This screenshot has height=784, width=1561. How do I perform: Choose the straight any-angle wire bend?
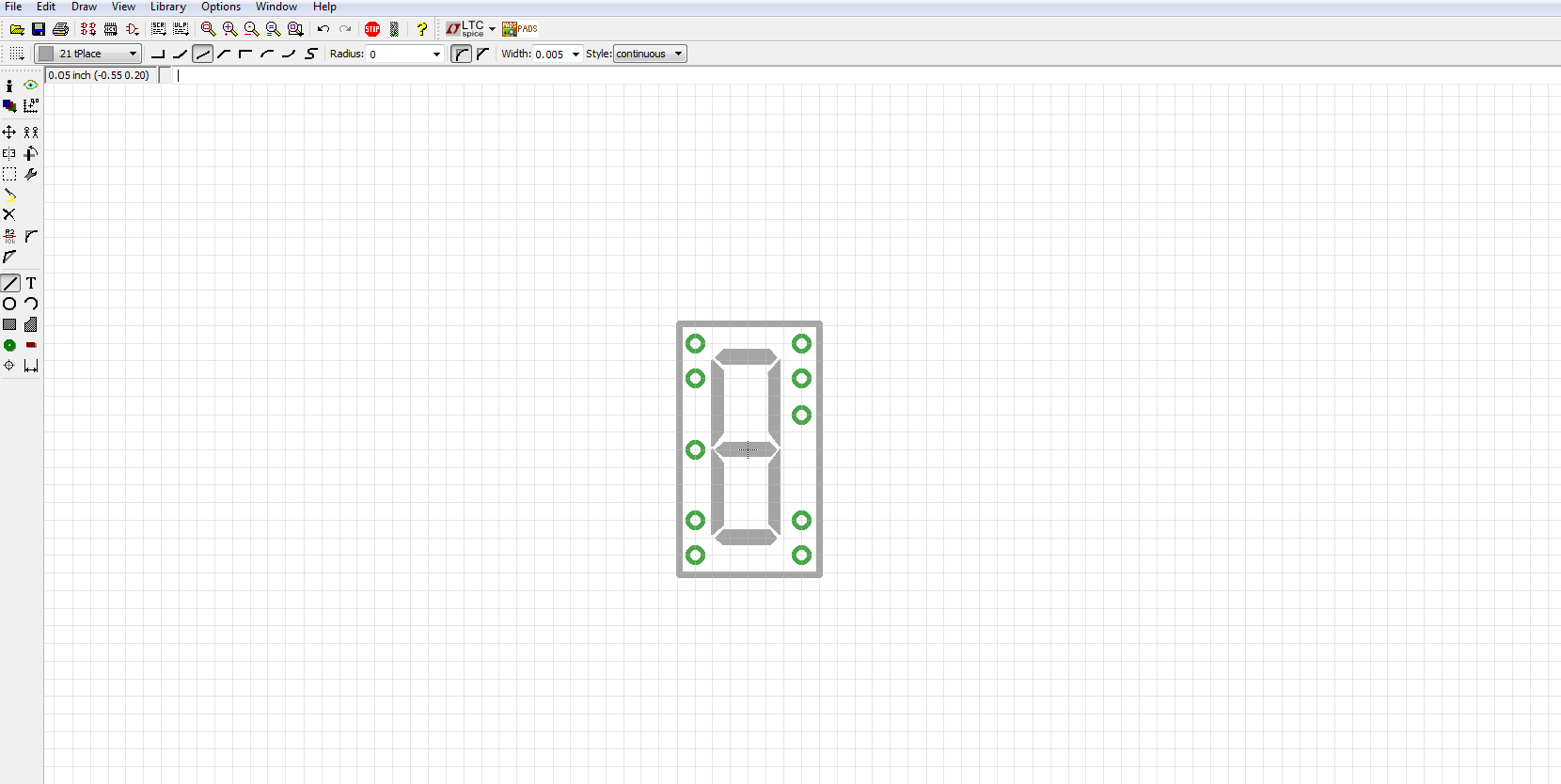pos(203,54)
